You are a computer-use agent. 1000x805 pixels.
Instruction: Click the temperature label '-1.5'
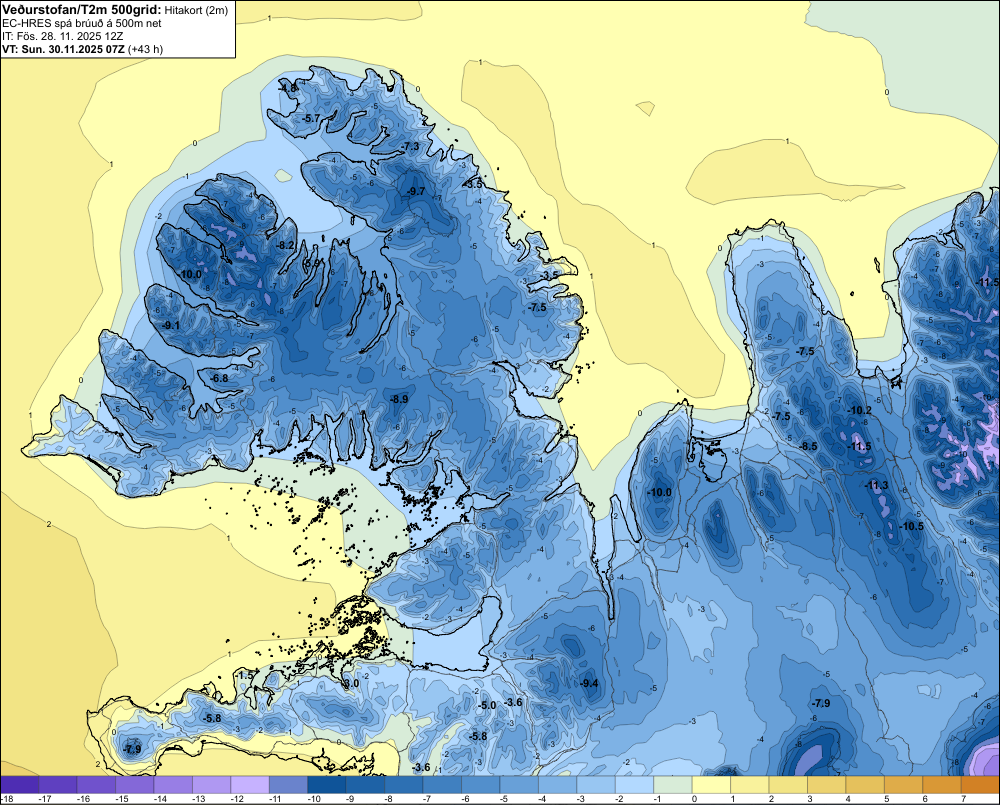245,675
